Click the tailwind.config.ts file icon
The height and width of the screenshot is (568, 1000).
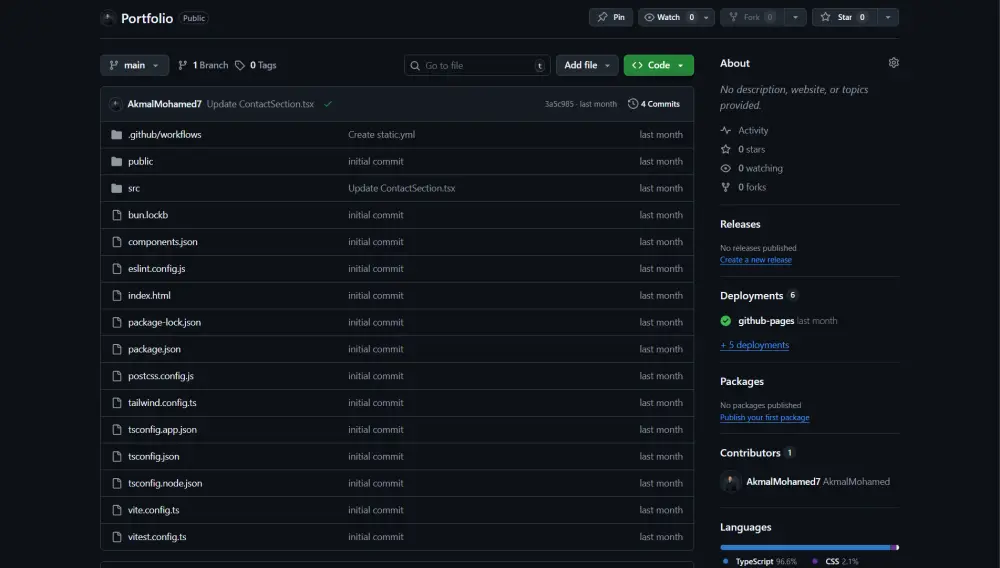point(117,403)
